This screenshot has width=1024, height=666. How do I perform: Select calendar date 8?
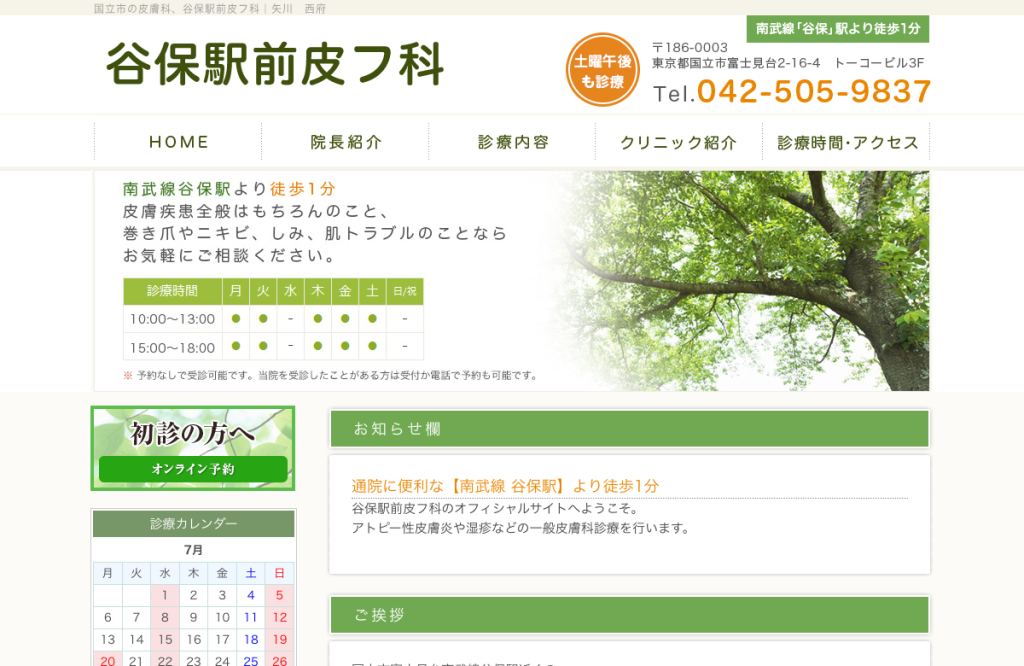pyautogui.click(x=165, y=617)
